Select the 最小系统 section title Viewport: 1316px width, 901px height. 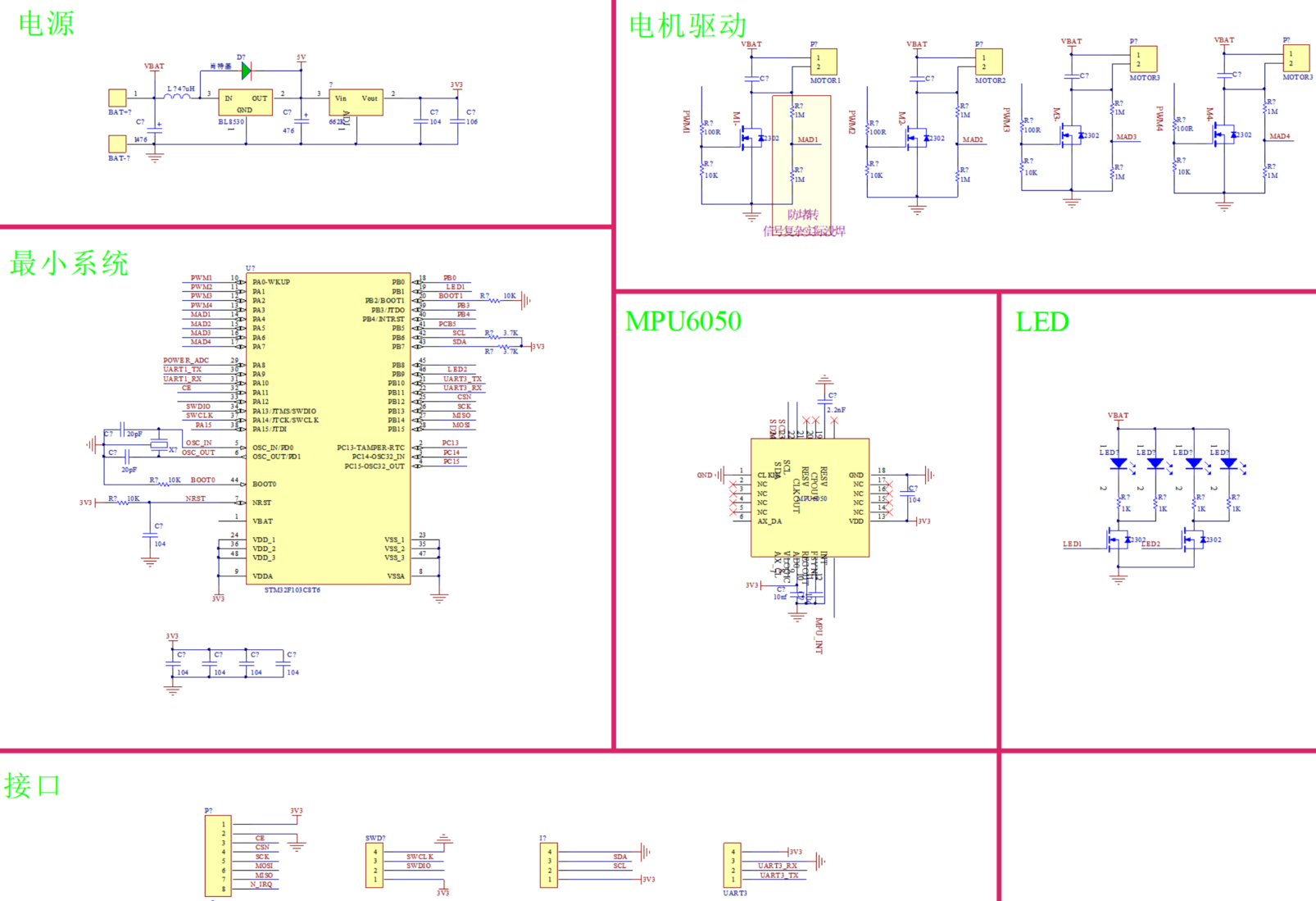[x=70, y=264]
